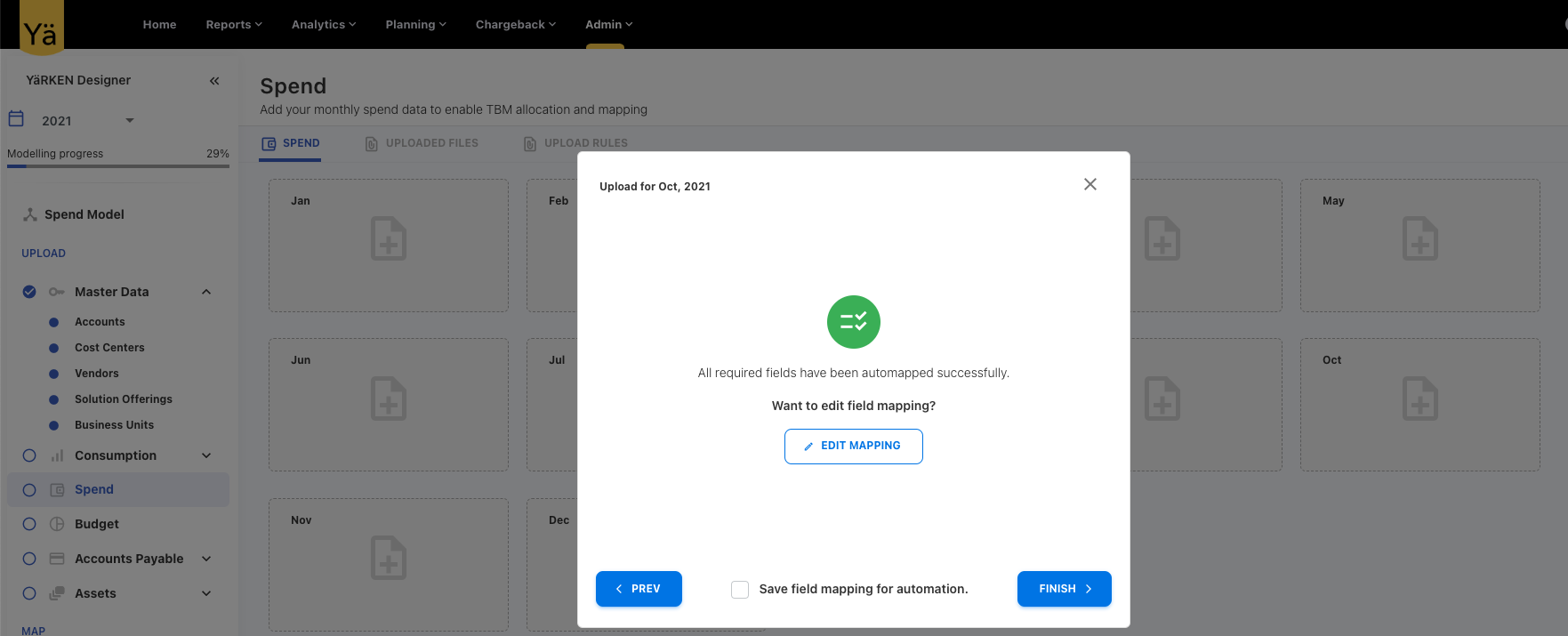This screenshot has height=636, width=1568.
Task: Click the Modelling progress bar
Action: click(117, 166)
